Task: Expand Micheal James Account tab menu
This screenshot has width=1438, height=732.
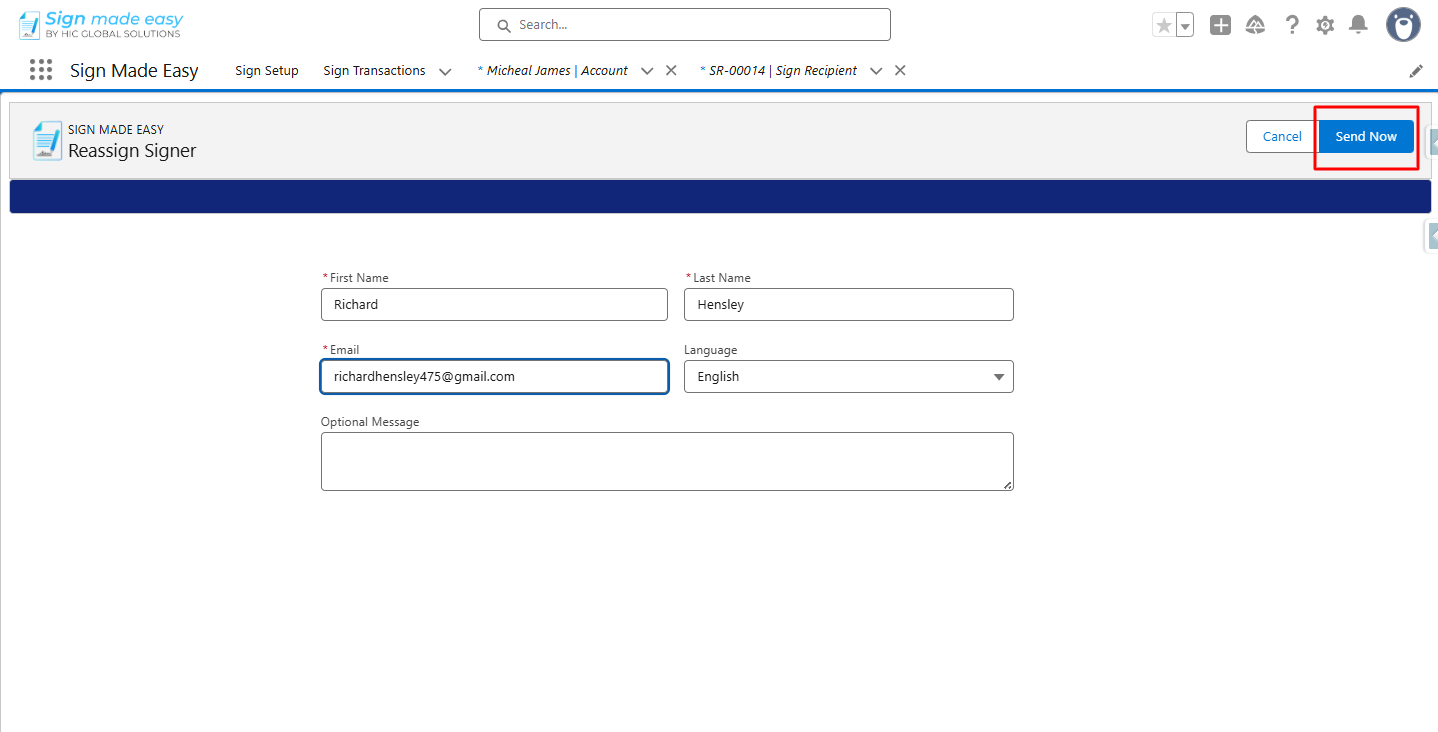Action: coord(647,72)
